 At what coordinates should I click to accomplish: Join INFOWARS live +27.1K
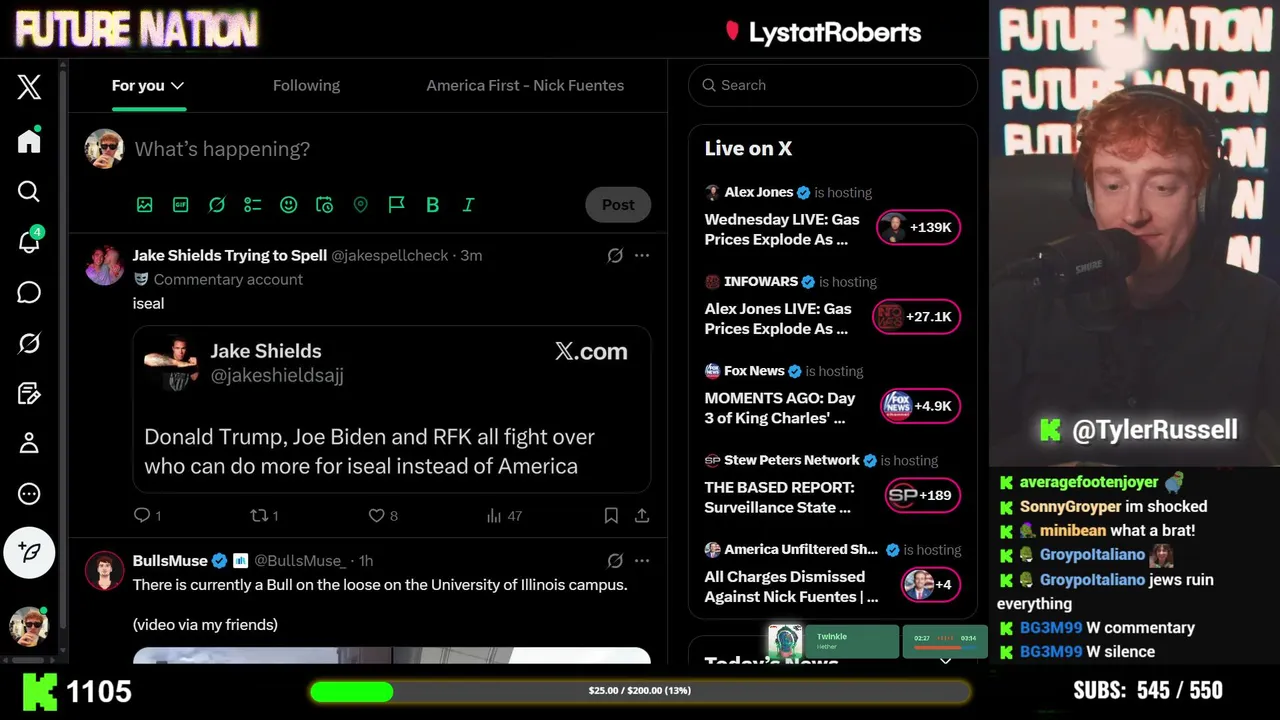[916, 317]
